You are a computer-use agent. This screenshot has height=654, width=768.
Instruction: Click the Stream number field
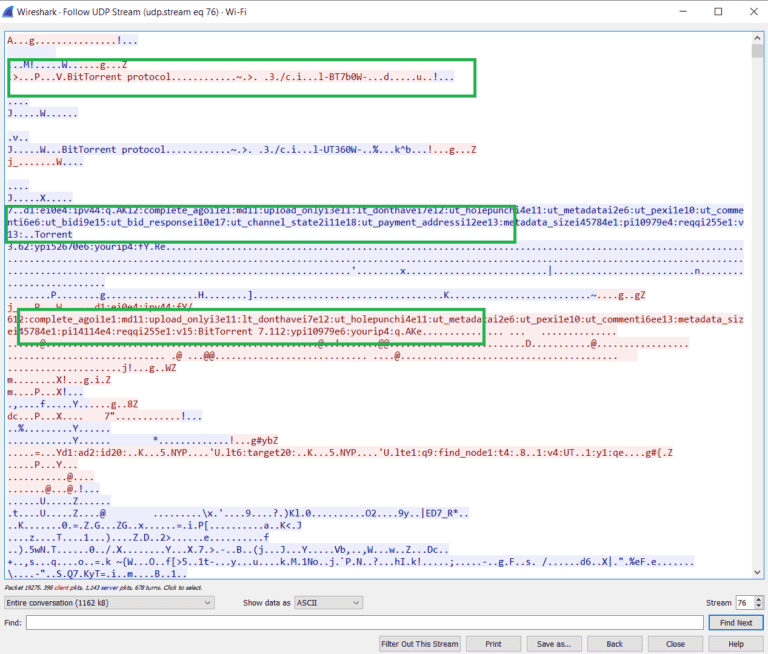[x=745, y=603]
